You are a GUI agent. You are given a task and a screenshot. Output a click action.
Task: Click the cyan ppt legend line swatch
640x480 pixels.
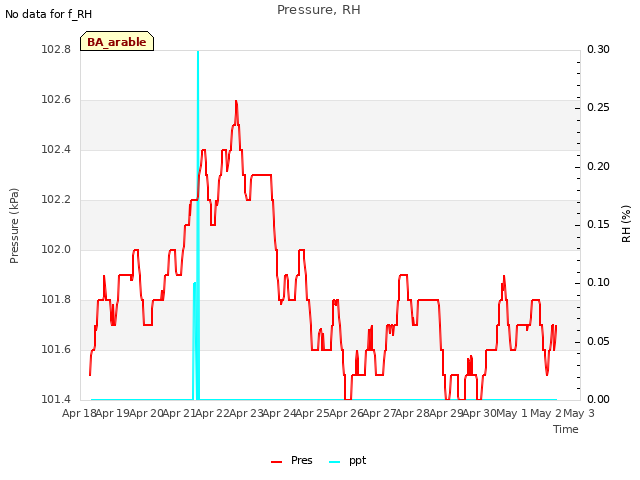tap(334, 462)
